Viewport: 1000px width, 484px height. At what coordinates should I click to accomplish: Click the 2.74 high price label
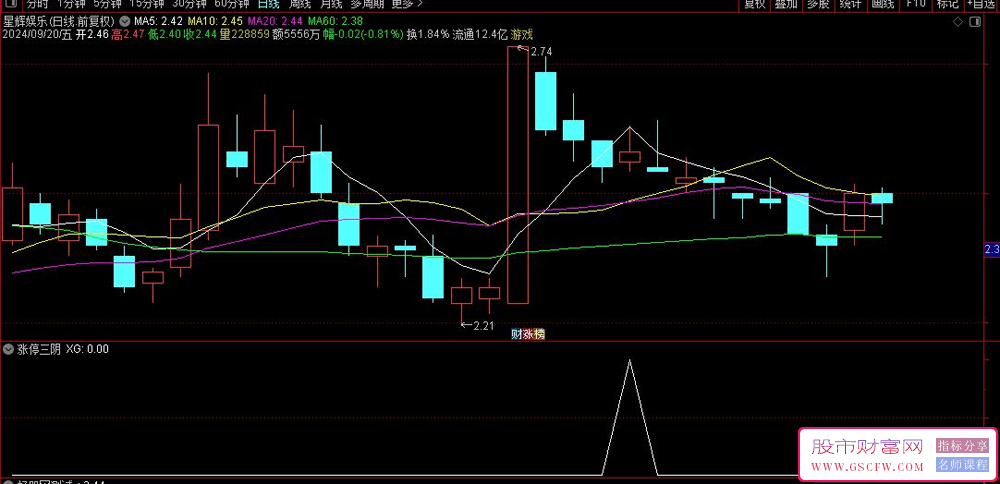coord(540,51)
